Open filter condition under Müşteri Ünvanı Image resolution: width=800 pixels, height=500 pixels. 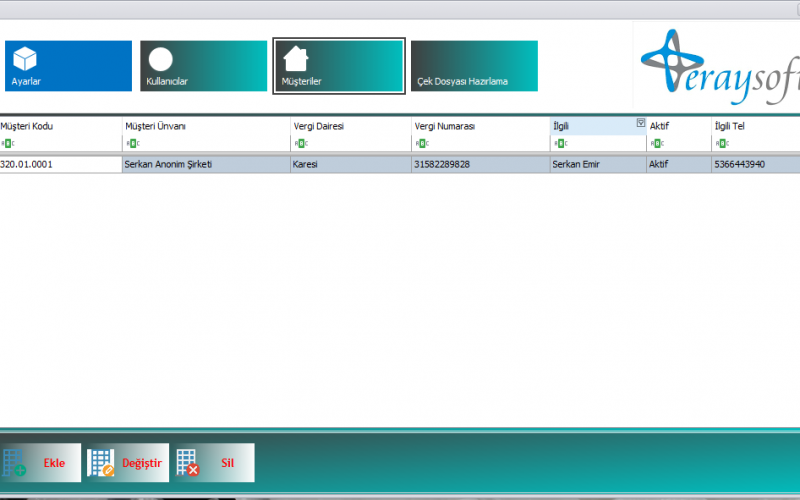coord(131,144)
